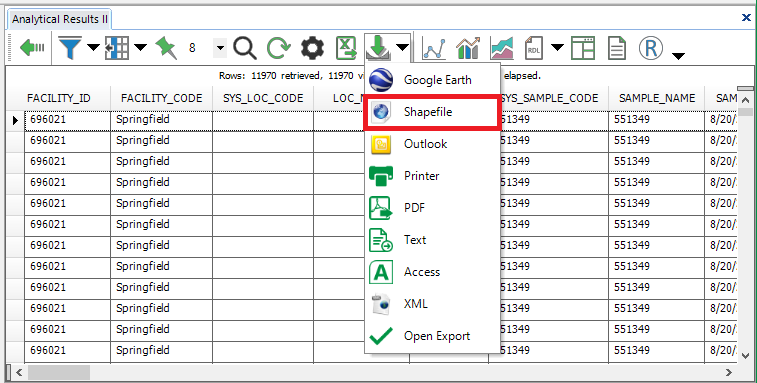Click the pivot table layout icon

pos(583,48)
